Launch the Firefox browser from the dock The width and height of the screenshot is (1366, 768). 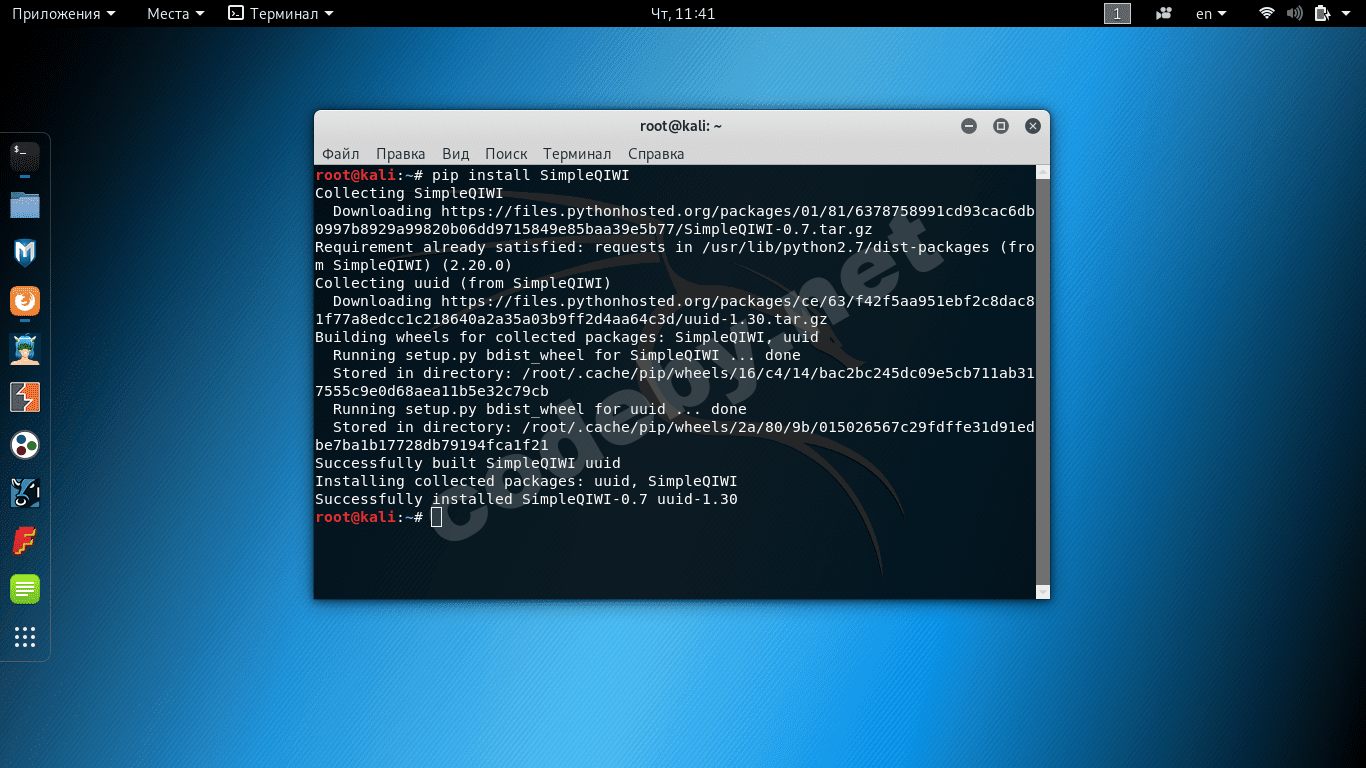pos(25,301)
